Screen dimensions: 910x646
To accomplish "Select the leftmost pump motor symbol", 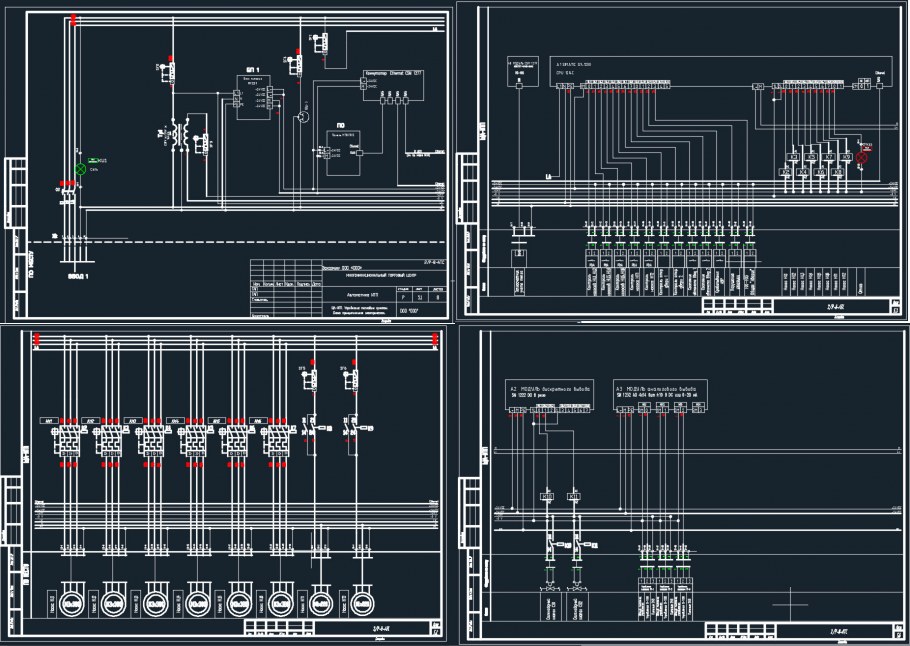I will coord(70,603).
